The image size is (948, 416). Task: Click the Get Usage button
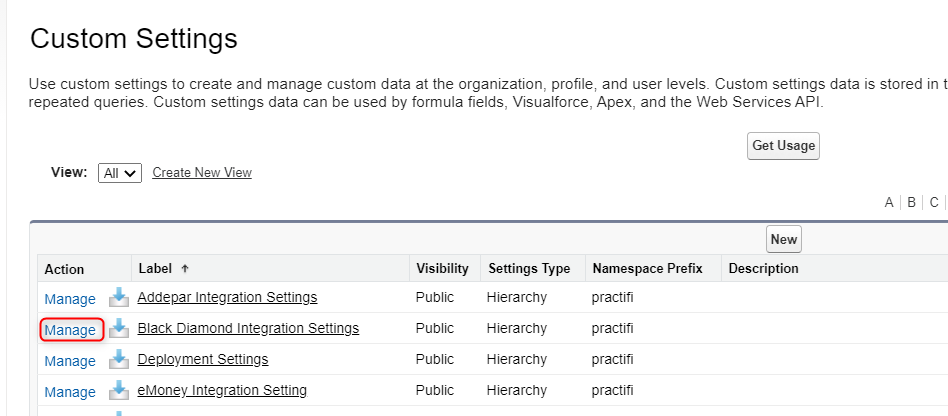783,146
